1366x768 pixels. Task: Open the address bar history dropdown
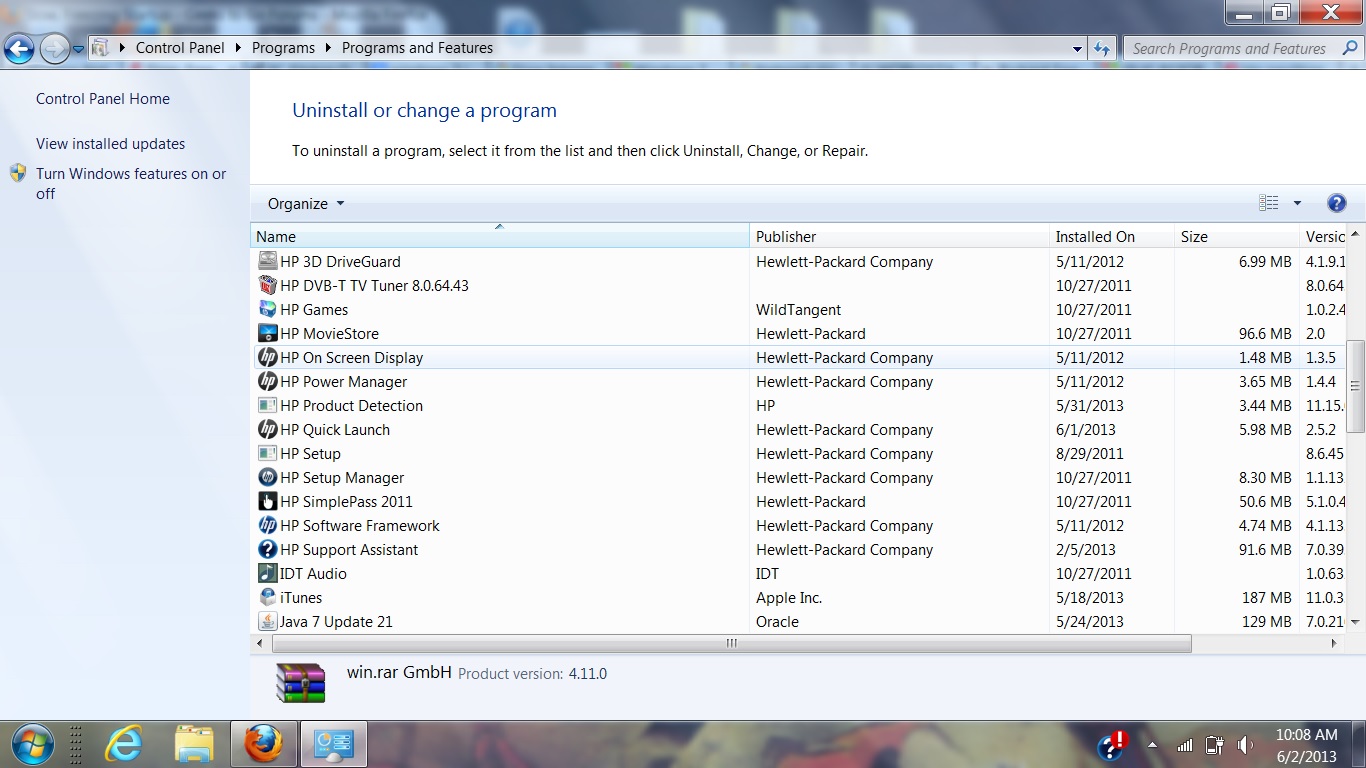click(x=1077, y=48)
